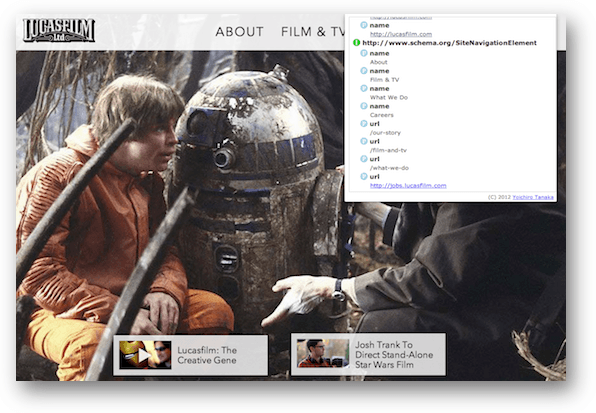Click the property icon for name Film & TV
596x413 pixels.
[x=364, y=71]
